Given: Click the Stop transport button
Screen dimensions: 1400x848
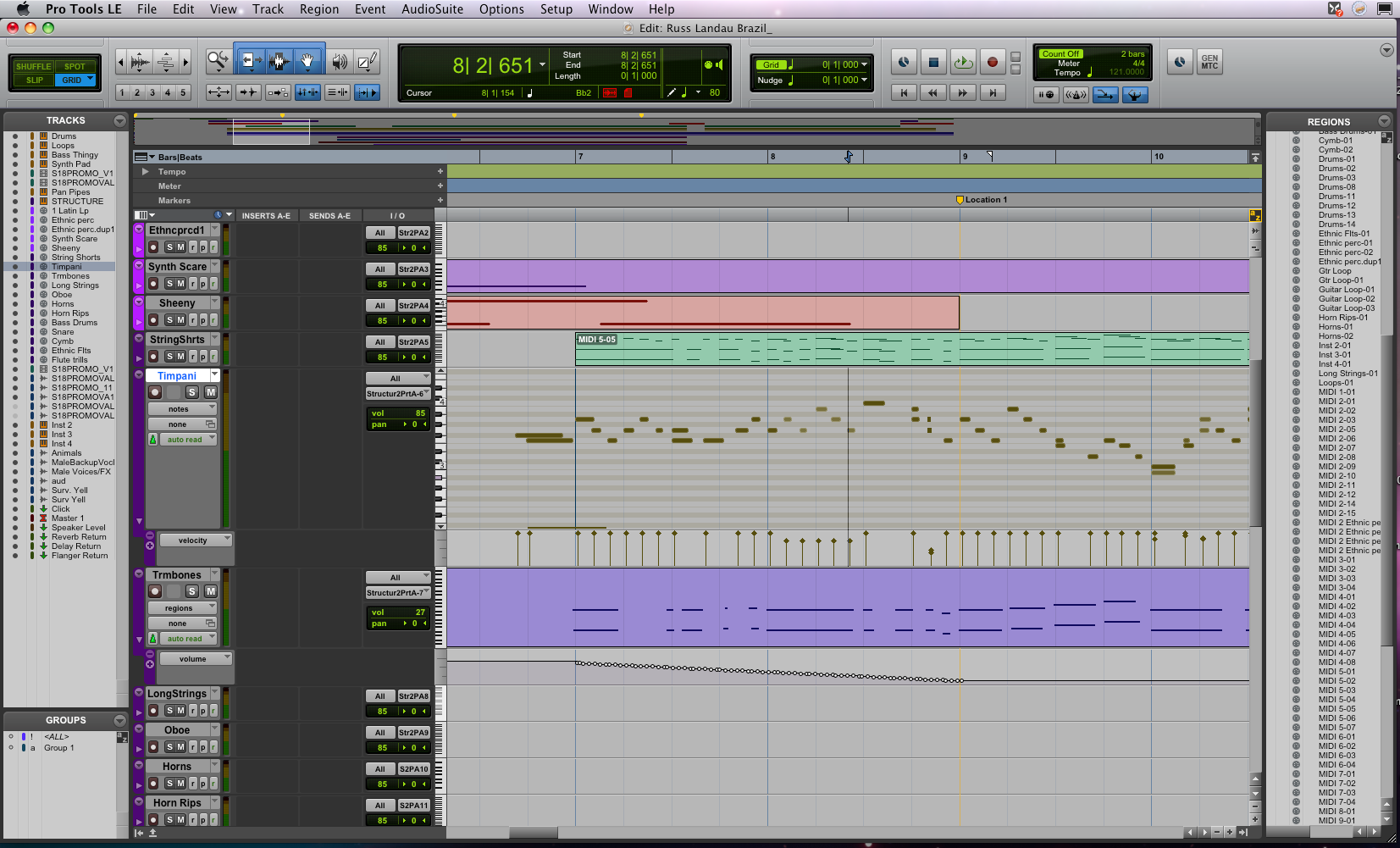Looking at the screenshot, I should [933, 62].
